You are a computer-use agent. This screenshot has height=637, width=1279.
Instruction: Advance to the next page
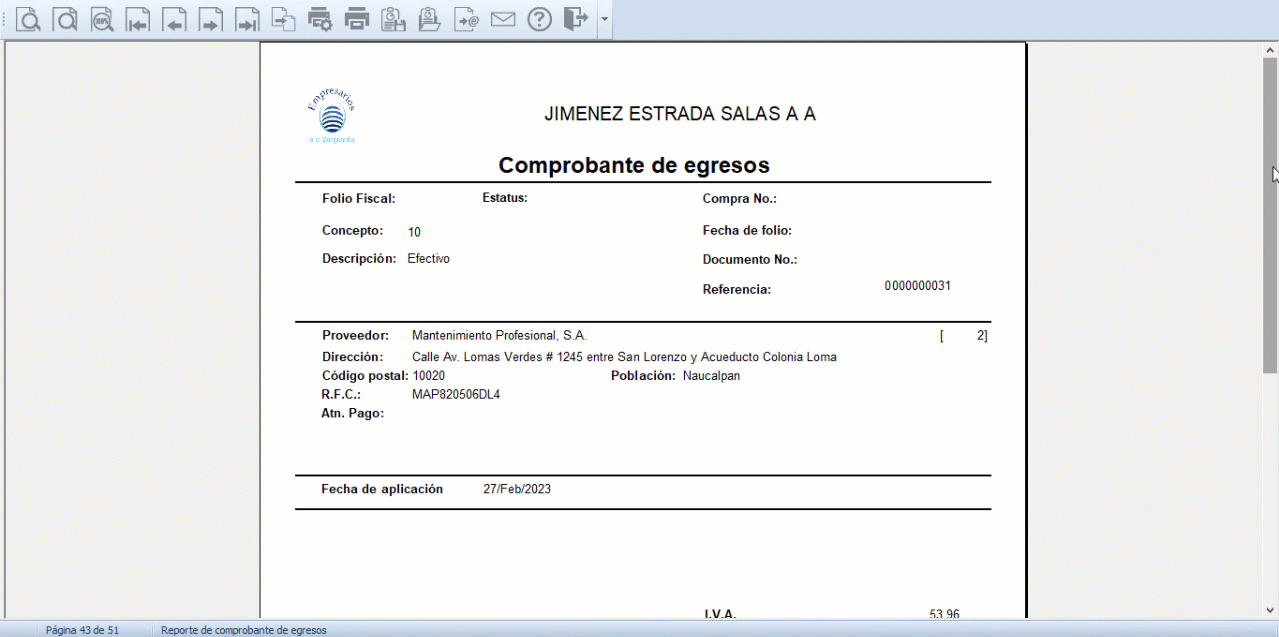[210, 19]
